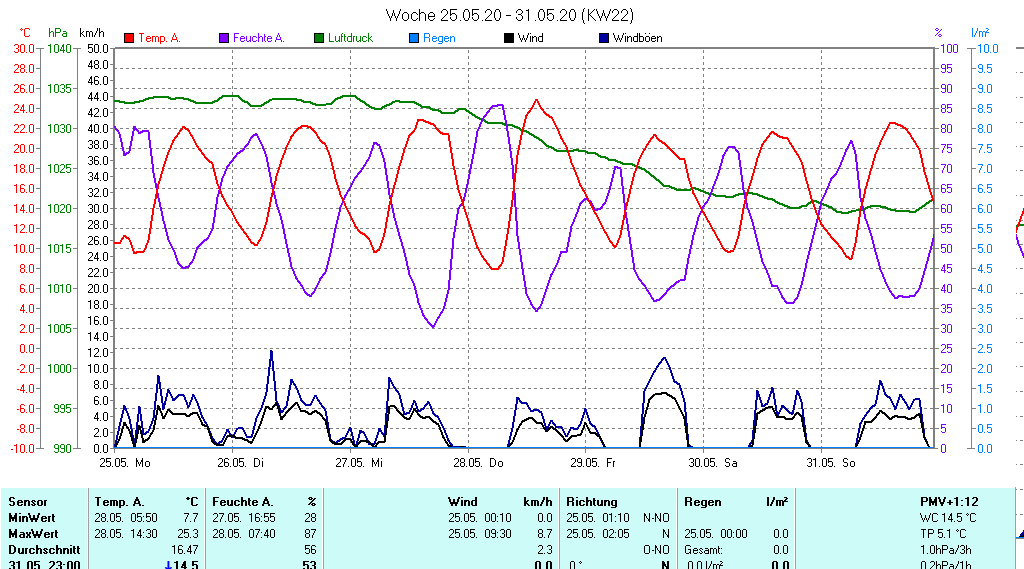Click the PMV+1:12 header text
This screenshot has height=569, width=1024.
[x=949, y=502]
